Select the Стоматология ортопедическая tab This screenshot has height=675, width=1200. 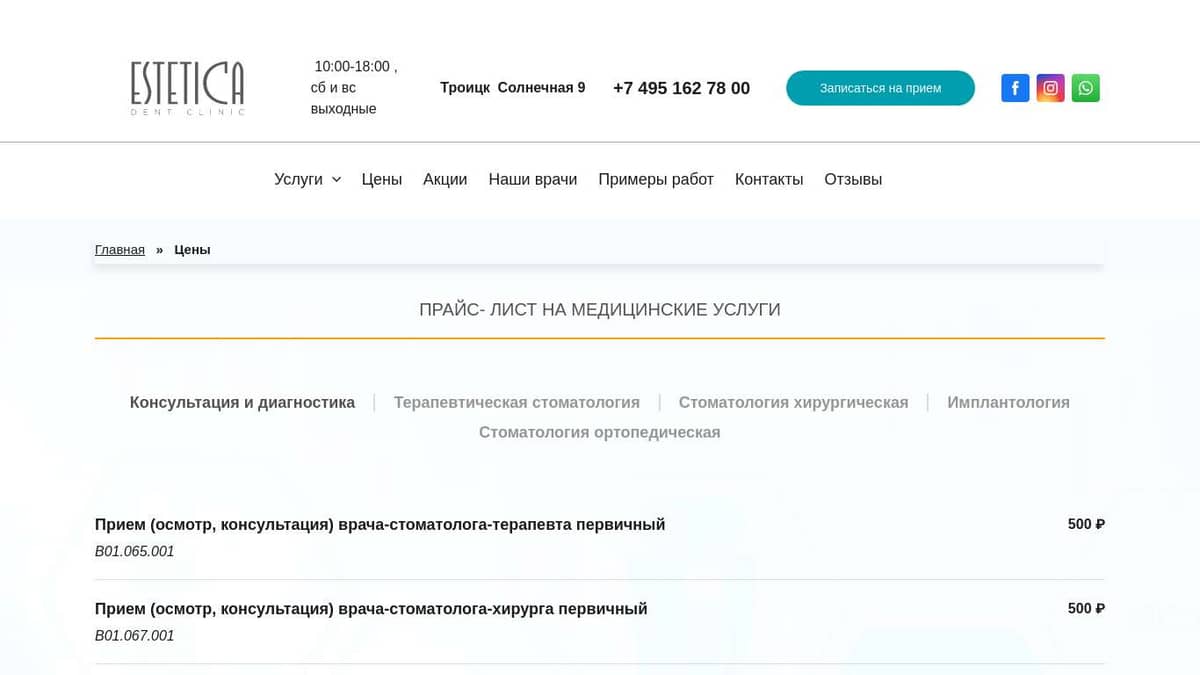[599, 432]
